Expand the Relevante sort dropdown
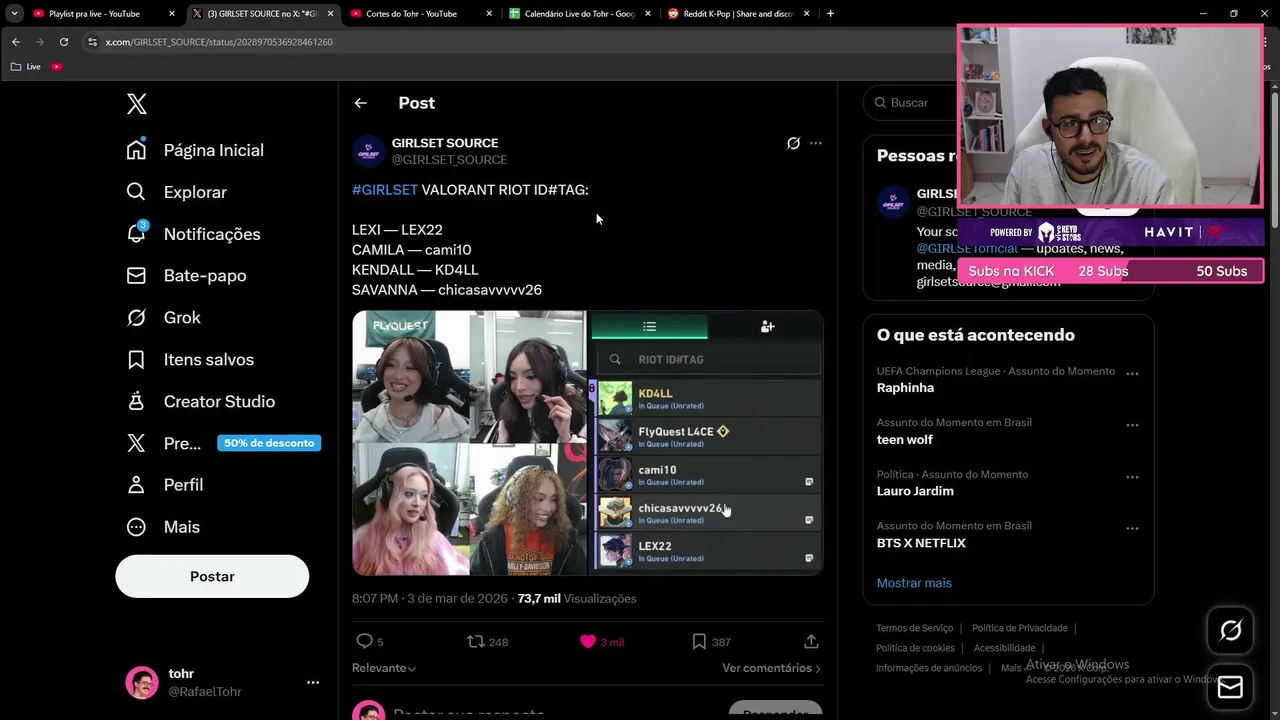The height and width of the screenshot is (720, 1280). pyautogui.click(x=384, y=668)
